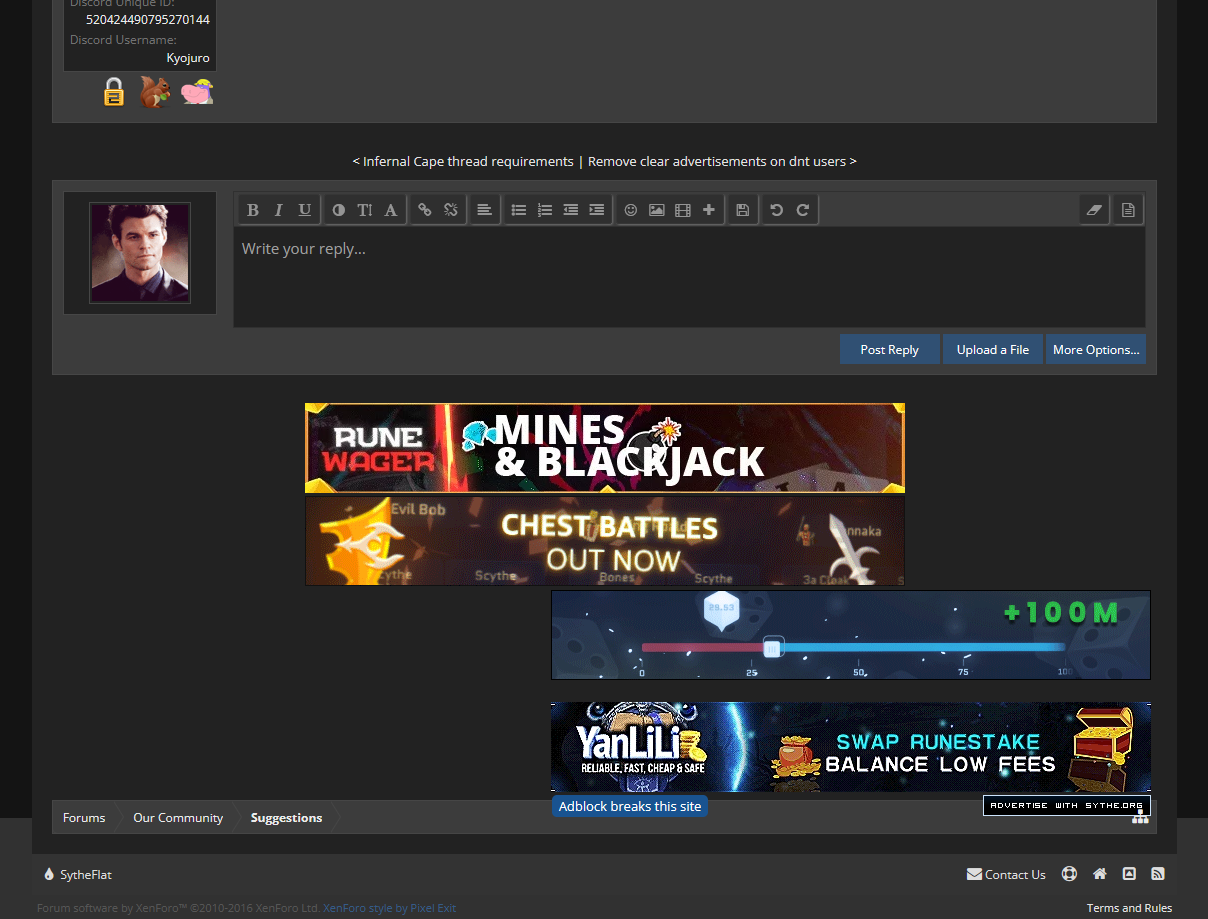The height and width of the screenshot is (919, 1208).
Task: Select the Kyojuro Discord username text
Action: click(188, 58)
